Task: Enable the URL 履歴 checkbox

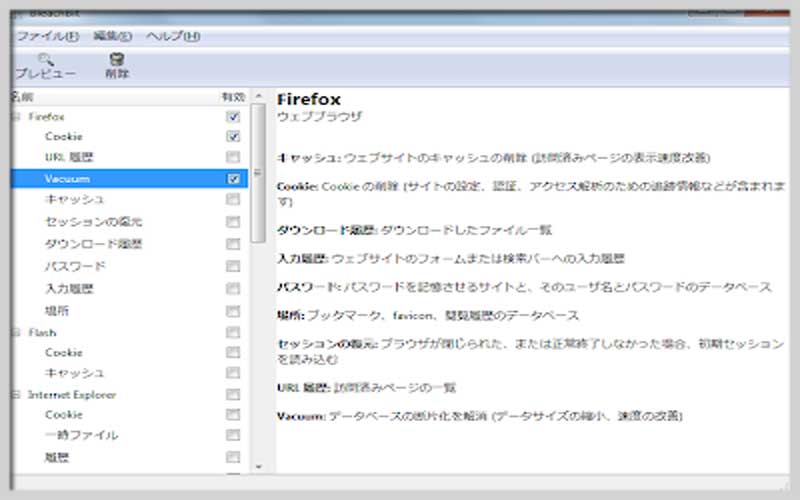Action: [233, 157]
